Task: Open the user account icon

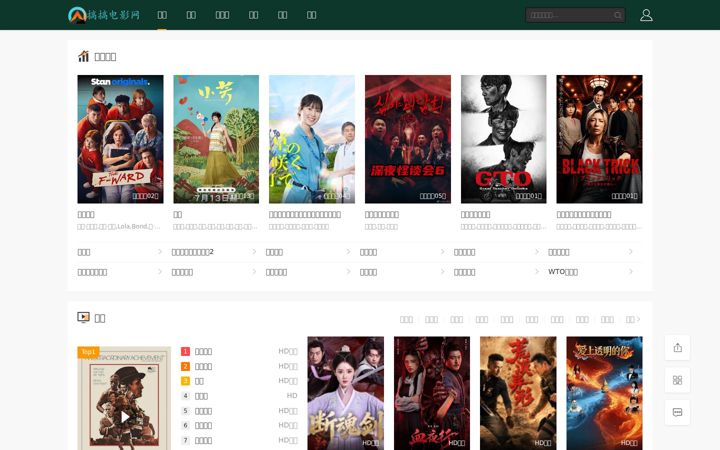Action: coord(646,15)
